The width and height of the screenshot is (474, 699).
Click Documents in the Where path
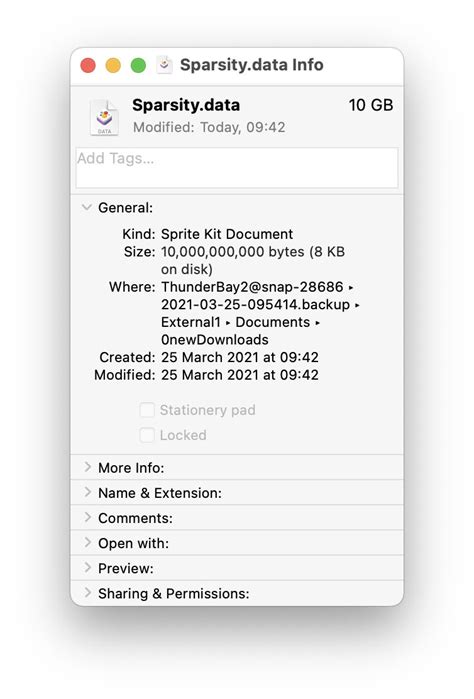point(273,322)
